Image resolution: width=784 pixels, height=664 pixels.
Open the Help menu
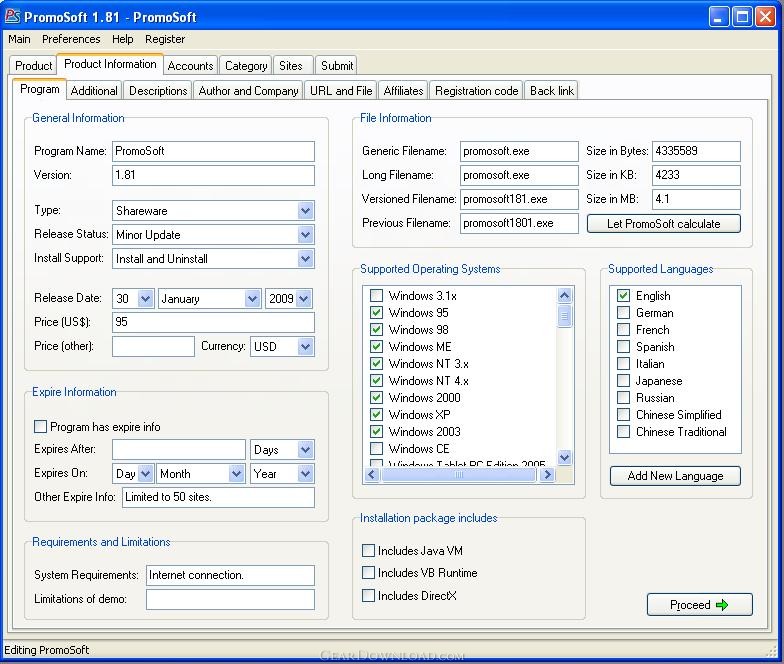pos(122,39)
